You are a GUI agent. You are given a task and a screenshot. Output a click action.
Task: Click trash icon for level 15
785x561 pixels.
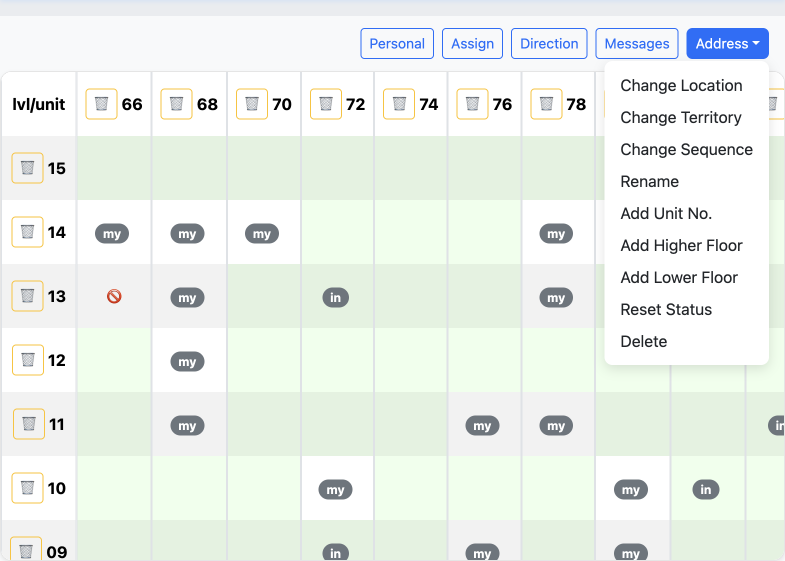[28, 168]
